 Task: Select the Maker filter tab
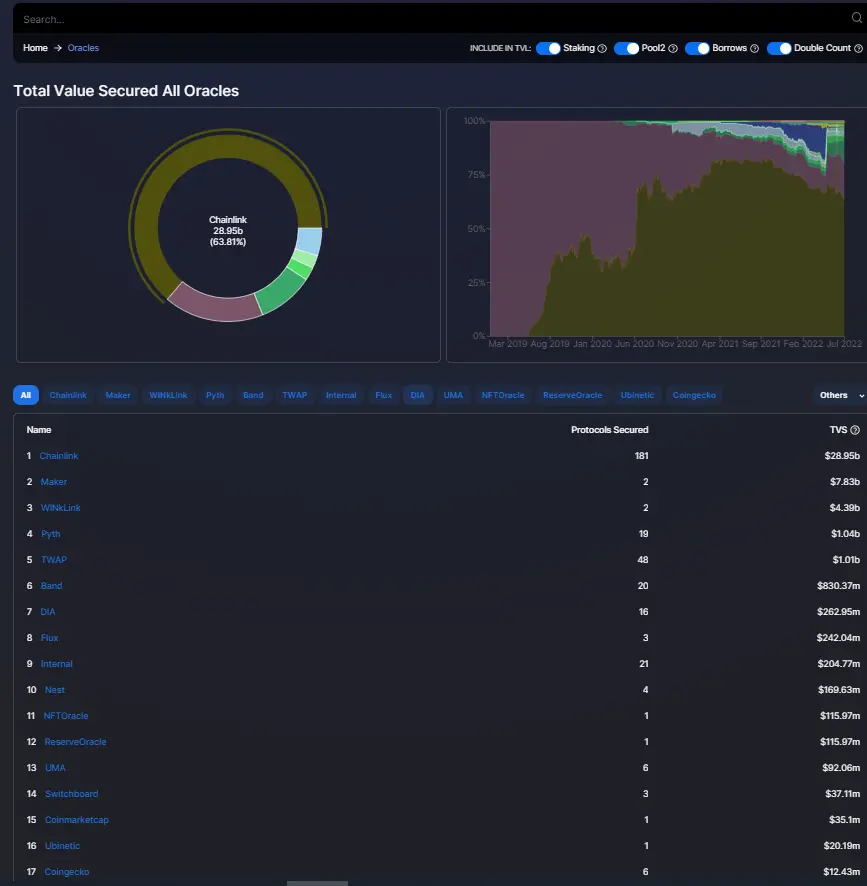click(x=118, y=395)
